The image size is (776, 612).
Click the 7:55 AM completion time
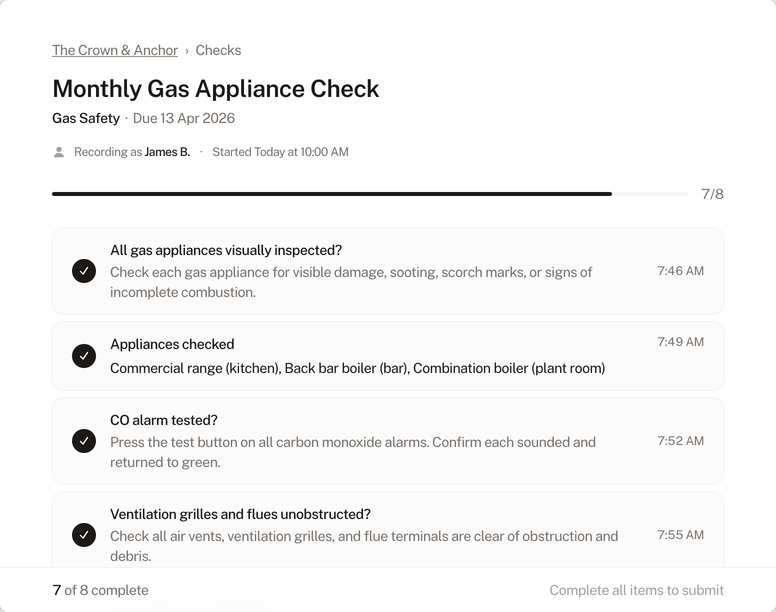(x=680, y=535)
